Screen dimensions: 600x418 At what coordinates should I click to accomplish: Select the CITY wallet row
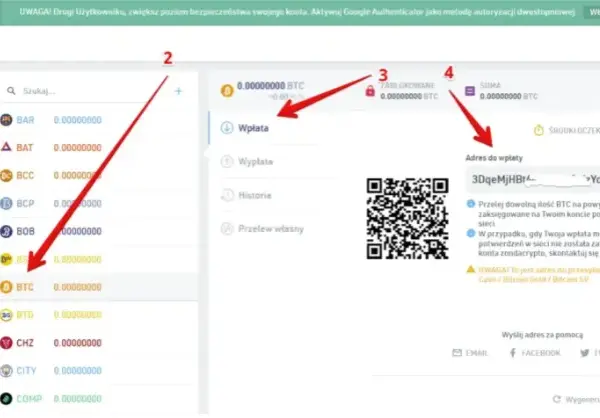tap(99, 371)
